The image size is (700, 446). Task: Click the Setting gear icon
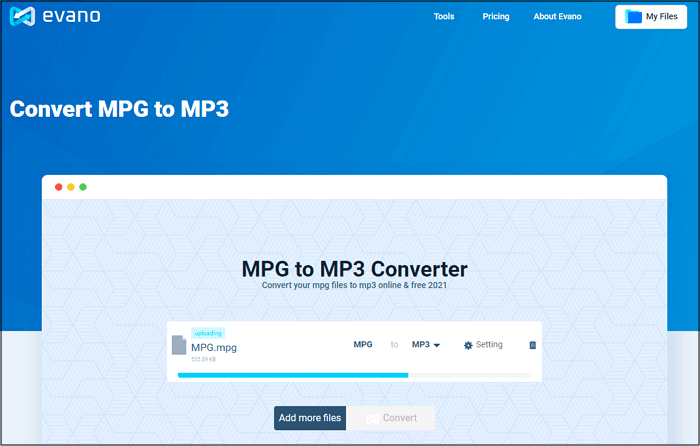(467, 345)
